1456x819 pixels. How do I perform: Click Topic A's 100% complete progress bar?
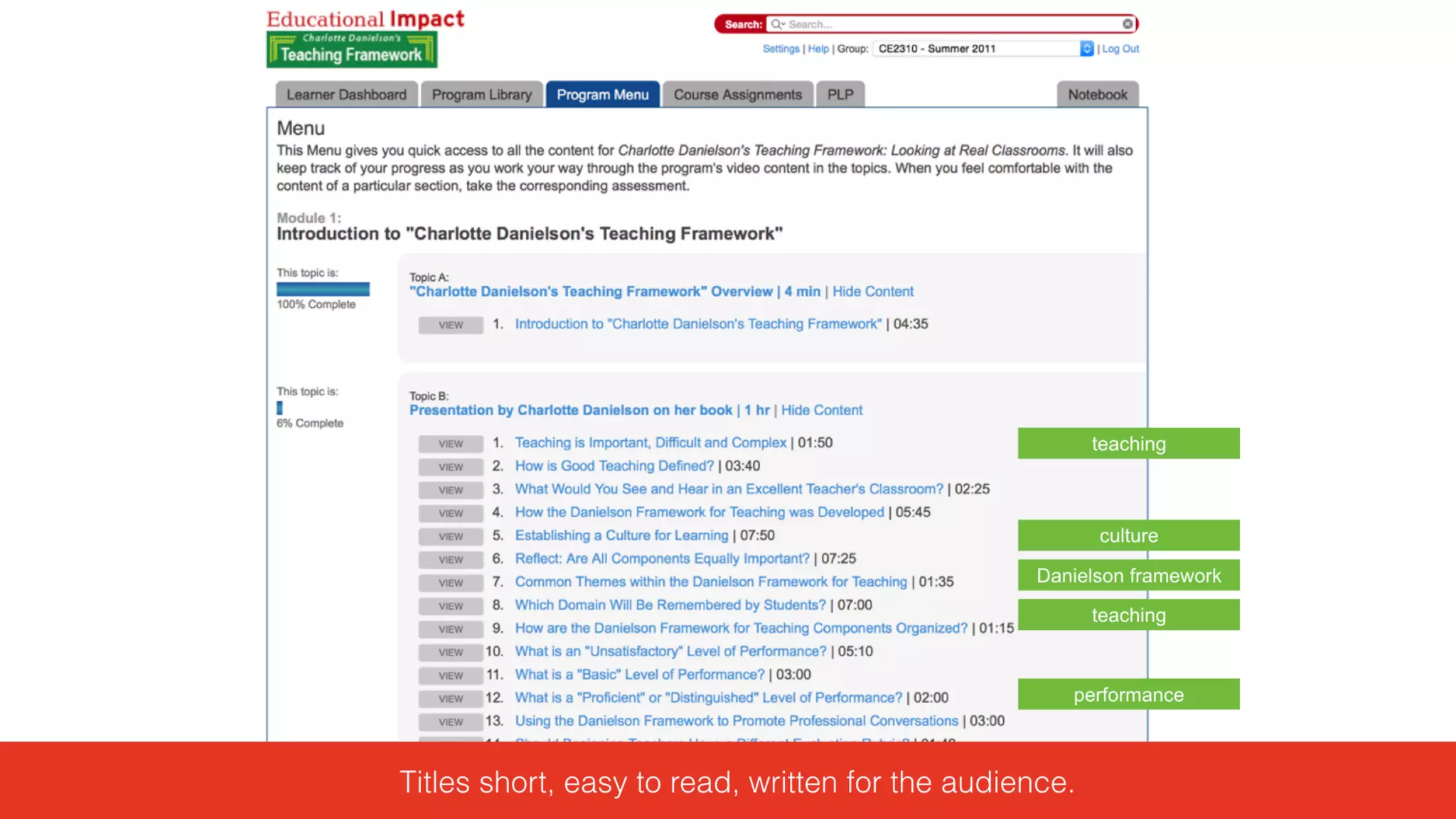pyautogui.click(x=323, y=289)
